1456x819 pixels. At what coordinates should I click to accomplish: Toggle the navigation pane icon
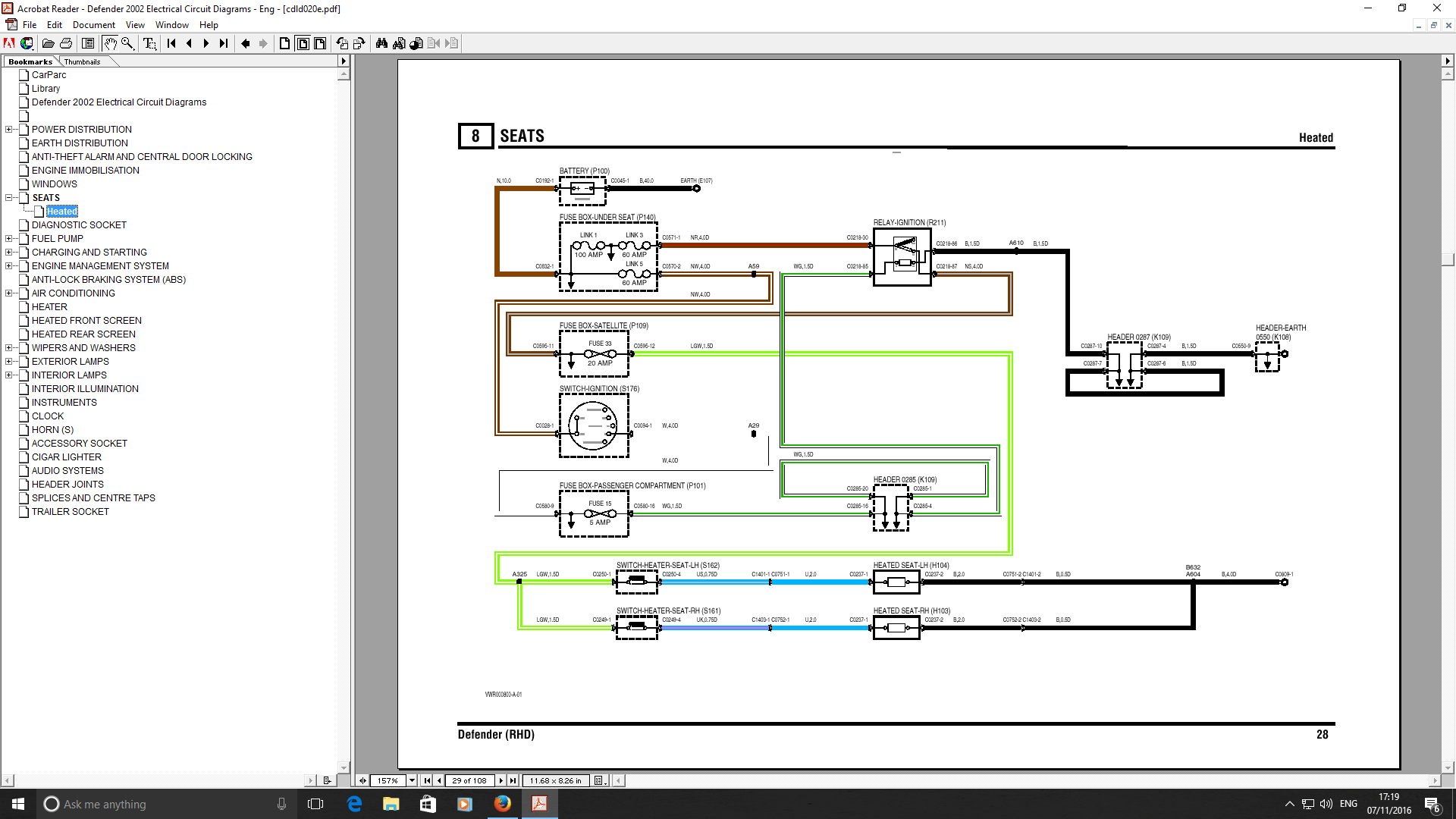click(x=88, y=43)
